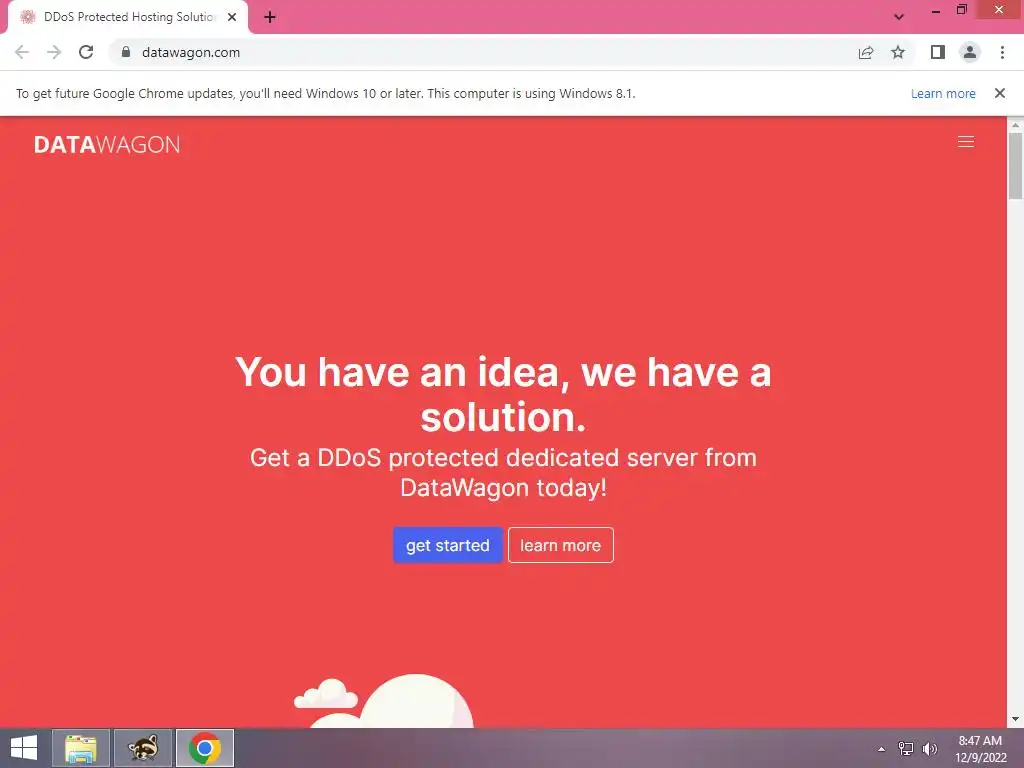The image size is (1024, 768).
Task: Select the DDoS Protected Hosting Solutions tab
Action: pos(128,17)
